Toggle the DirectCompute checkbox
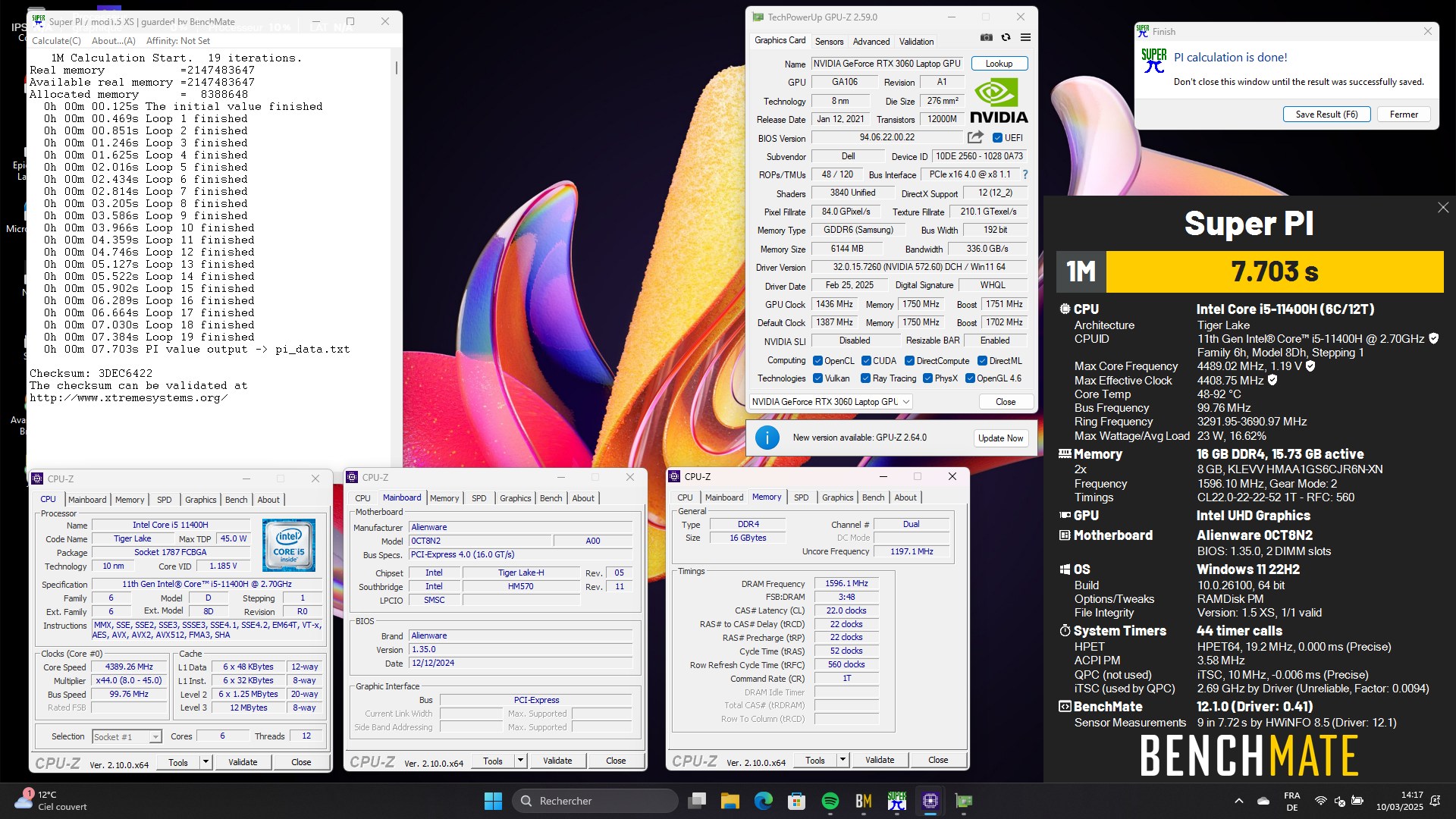This screenshot has height=819, width=1456. click(x=909, y=361)
